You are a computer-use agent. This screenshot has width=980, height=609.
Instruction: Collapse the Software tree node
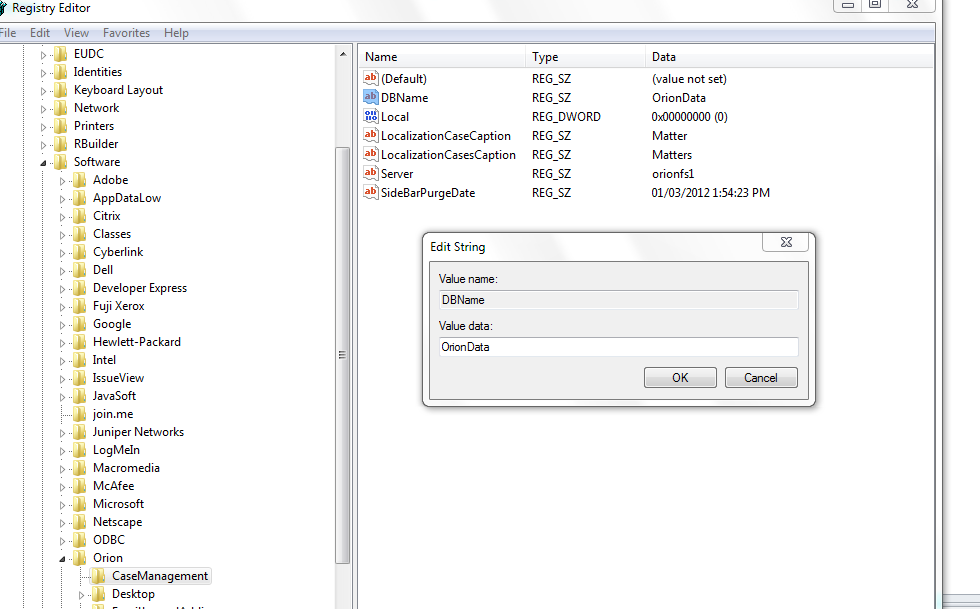(x=43, y=163)
